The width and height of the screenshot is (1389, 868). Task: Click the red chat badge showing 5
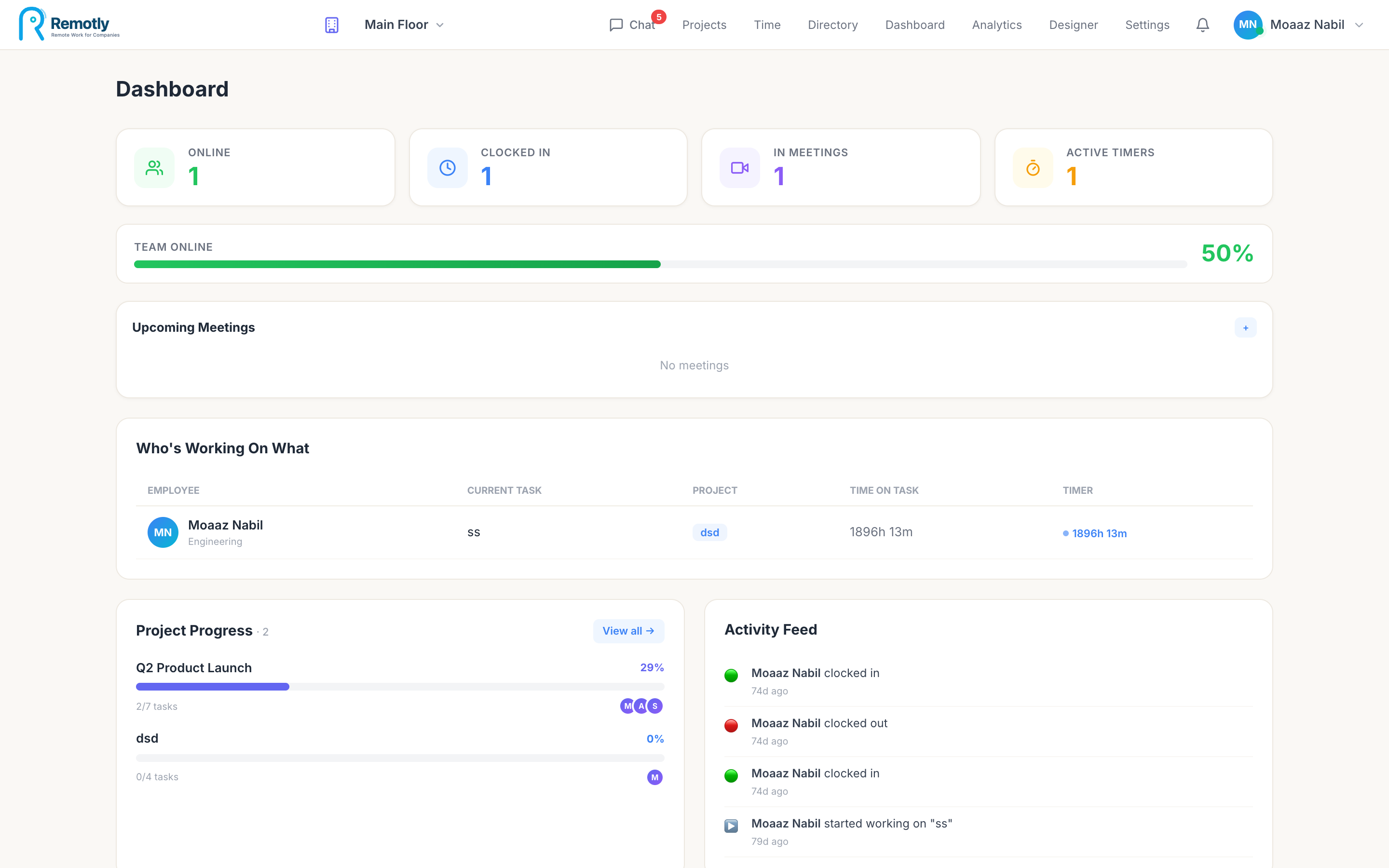click(x=658, y=17)
